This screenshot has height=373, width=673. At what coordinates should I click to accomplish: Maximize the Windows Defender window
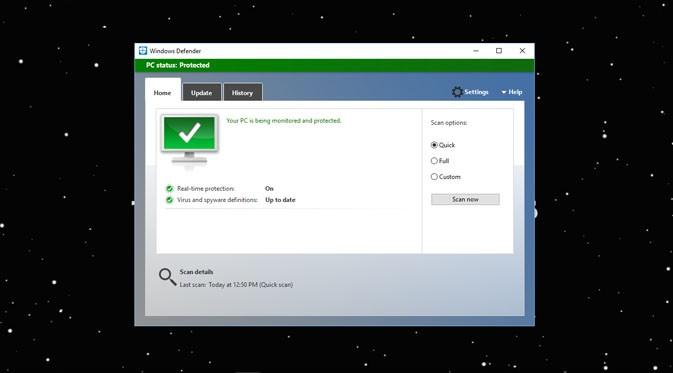click(499, 51)
